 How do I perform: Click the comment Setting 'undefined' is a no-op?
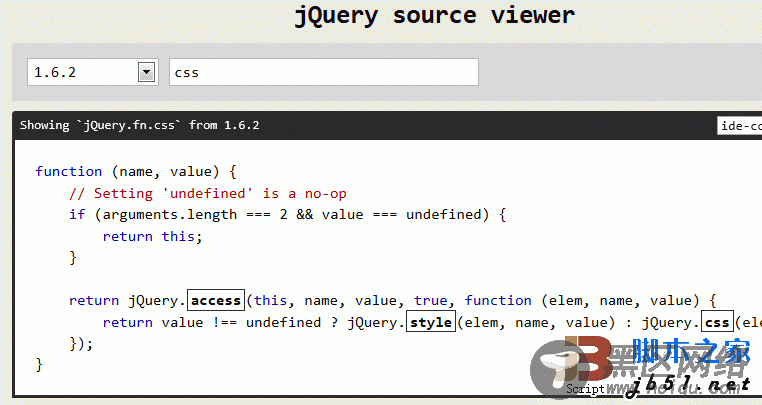pyautogui.click(x=208, y=194)
